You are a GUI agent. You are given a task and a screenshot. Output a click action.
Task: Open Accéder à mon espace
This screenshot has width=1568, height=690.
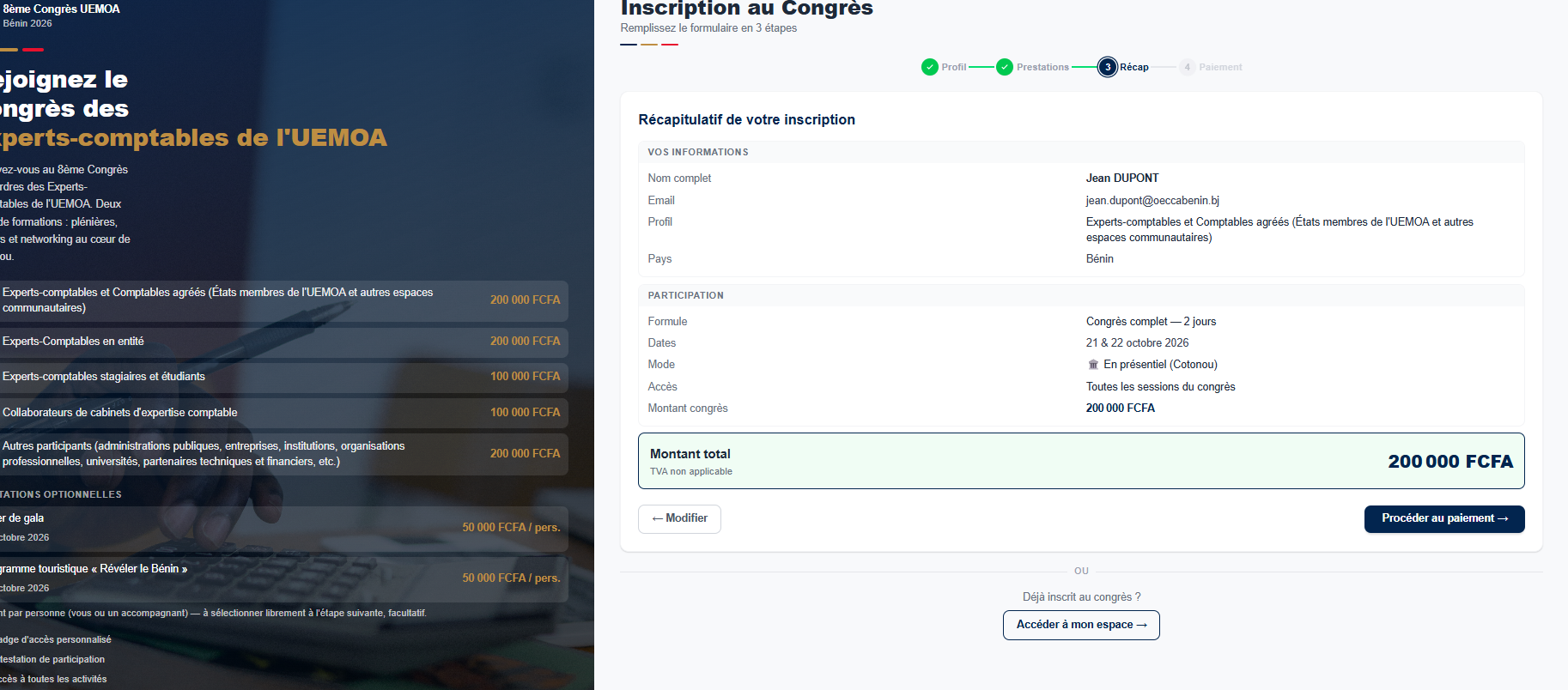click(1081, 625)
